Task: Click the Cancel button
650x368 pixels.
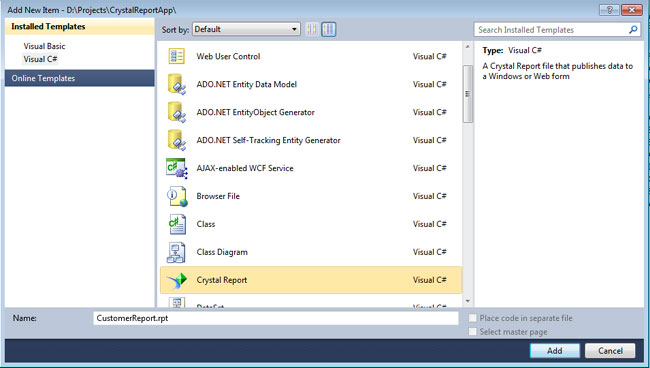Action: tap(610, 351)
